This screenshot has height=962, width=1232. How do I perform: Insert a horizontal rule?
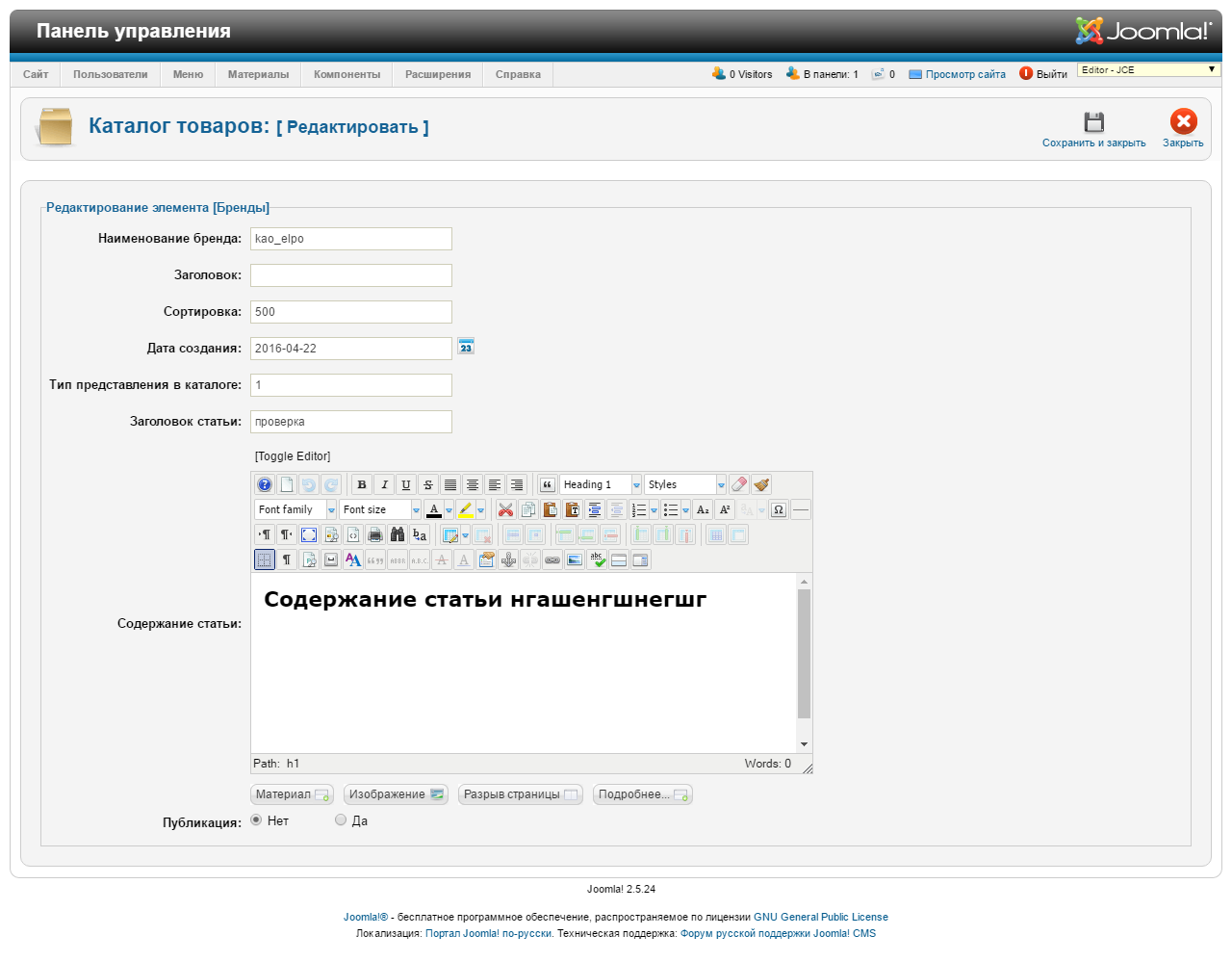(x=801, y=509)
